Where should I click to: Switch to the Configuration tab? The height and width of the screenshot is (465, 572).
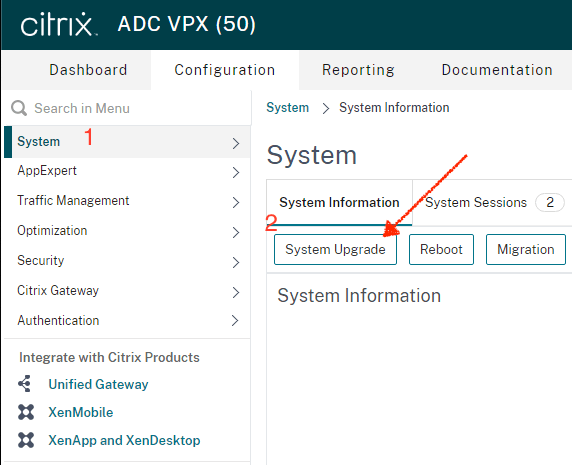pos(225,70)
